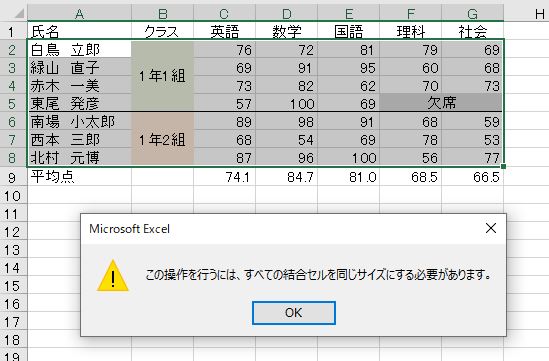The width and height of the screenshot is (549, 361).
Task: Select column B header
Action: [x=162, y=14]
